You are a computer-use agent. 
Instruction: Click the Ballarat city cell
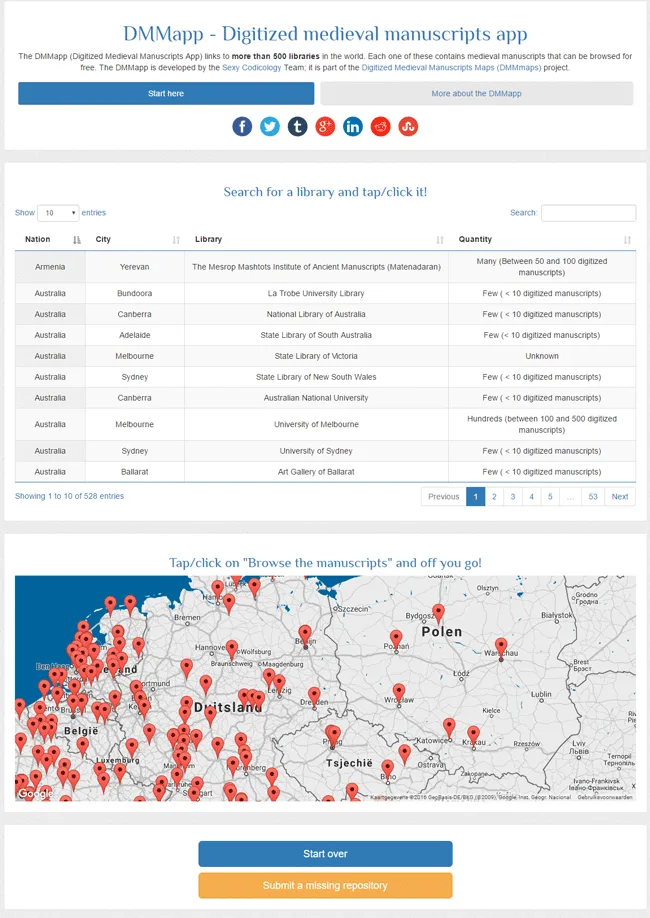(135, 472)
